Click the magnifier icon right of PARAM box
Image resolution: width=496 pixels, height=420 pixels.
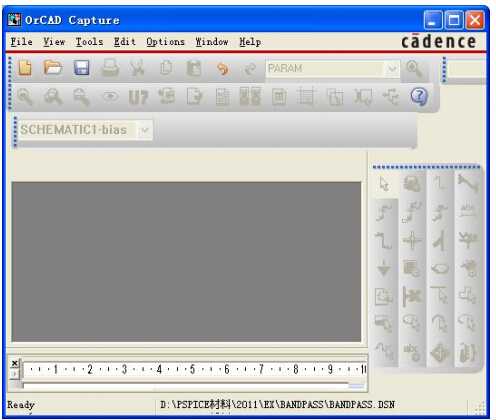[414, 69]
